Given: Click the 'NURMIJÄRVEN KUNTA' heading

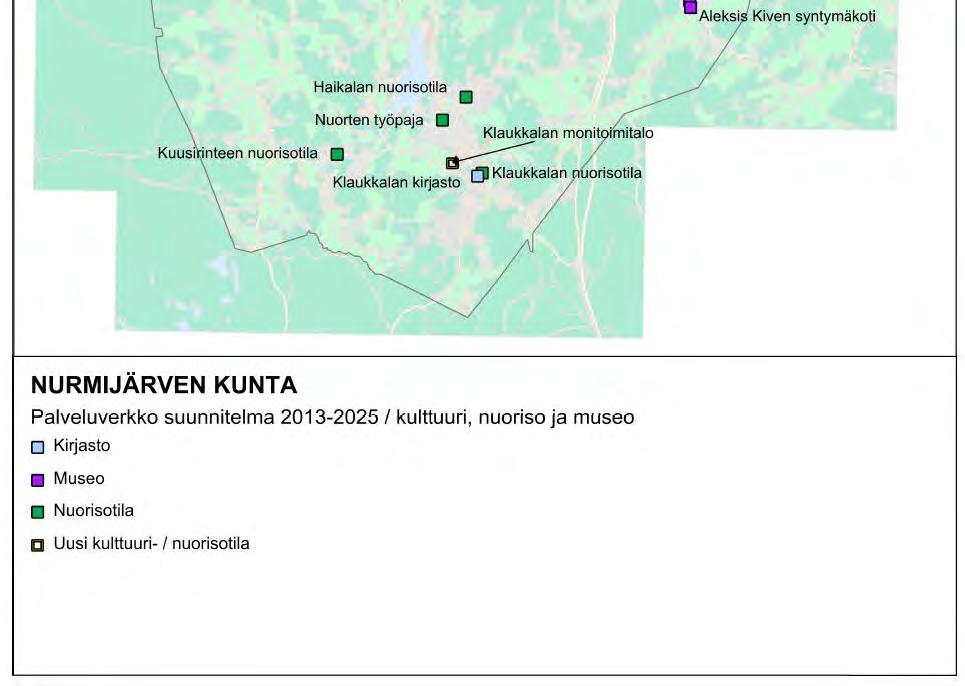Looking at the screenshot, I should click(x=164, y=385).
